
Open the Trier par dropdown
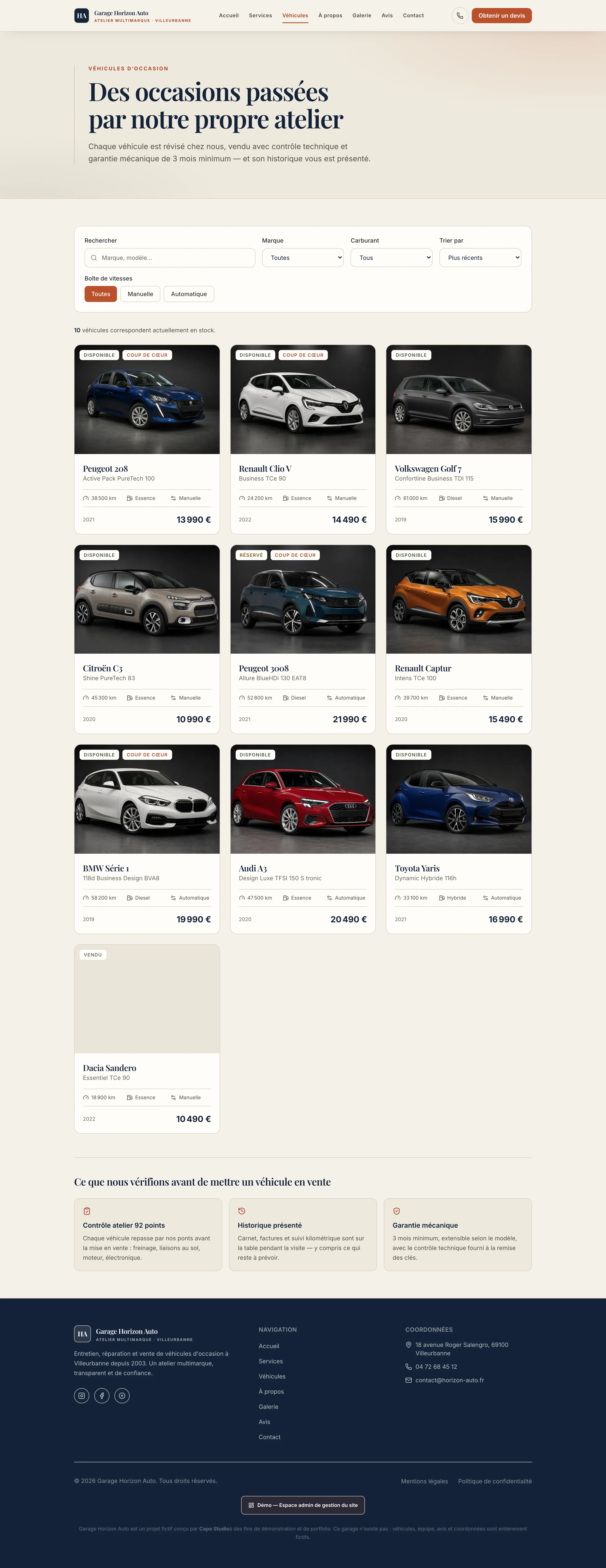(480, 258)
